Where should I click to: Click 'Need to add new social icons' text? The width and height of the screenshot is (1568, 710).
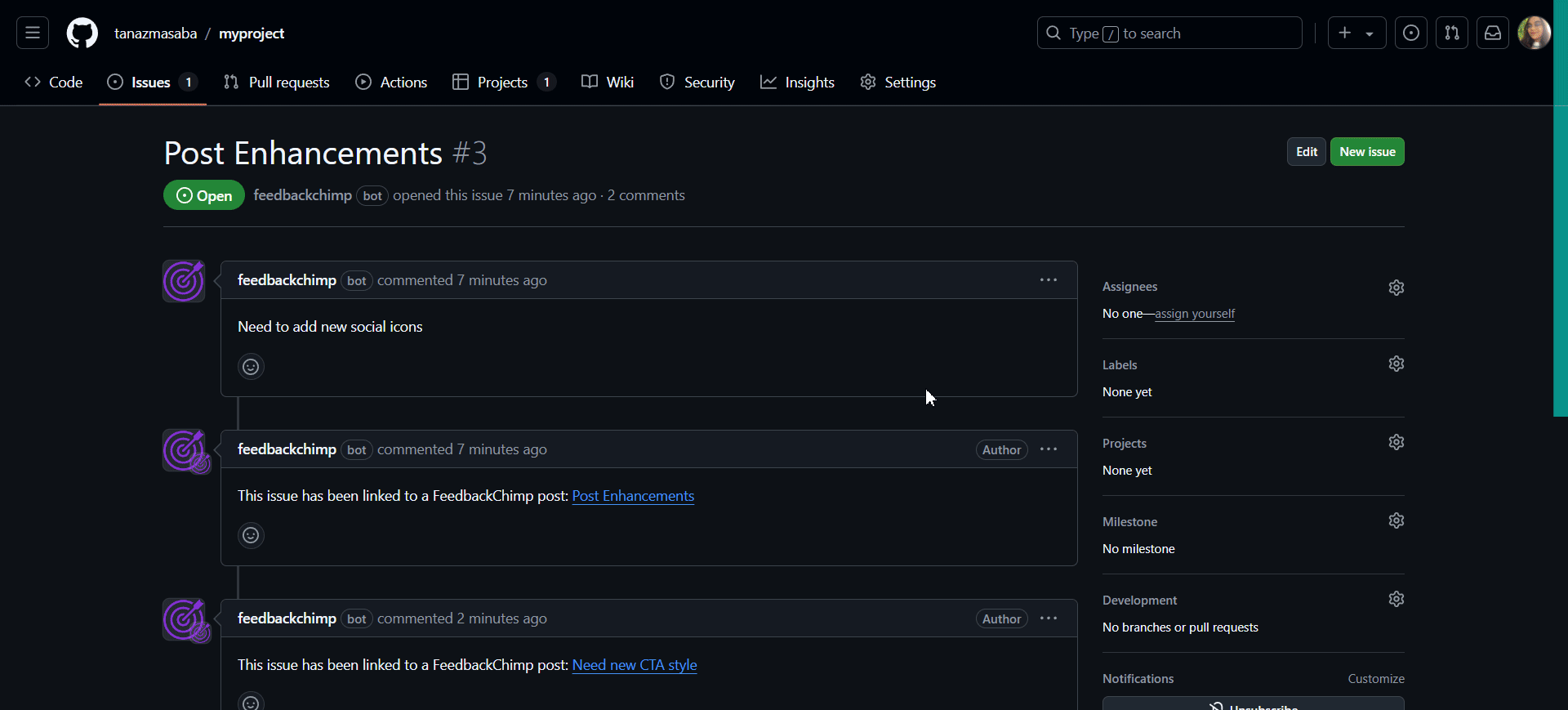coord(330,327)
